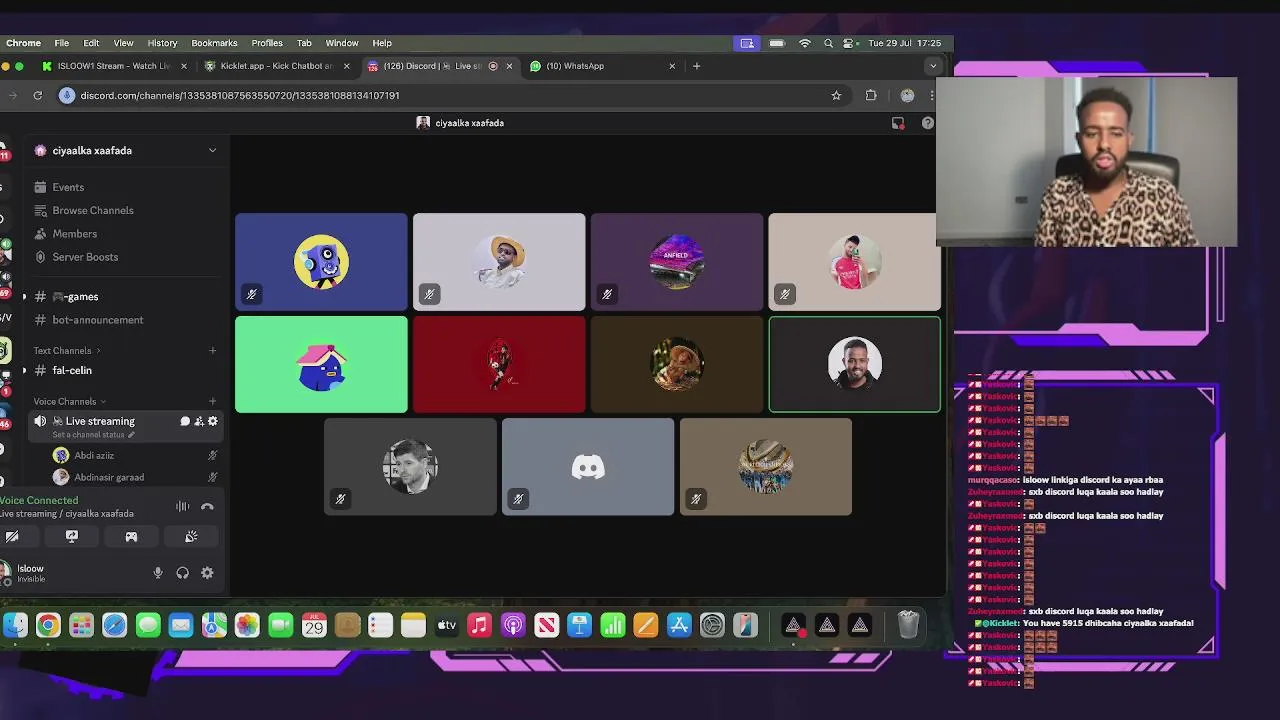1280x720 pixels.
Task: Open soundboard button in voice panel
Action: (191, 537)
